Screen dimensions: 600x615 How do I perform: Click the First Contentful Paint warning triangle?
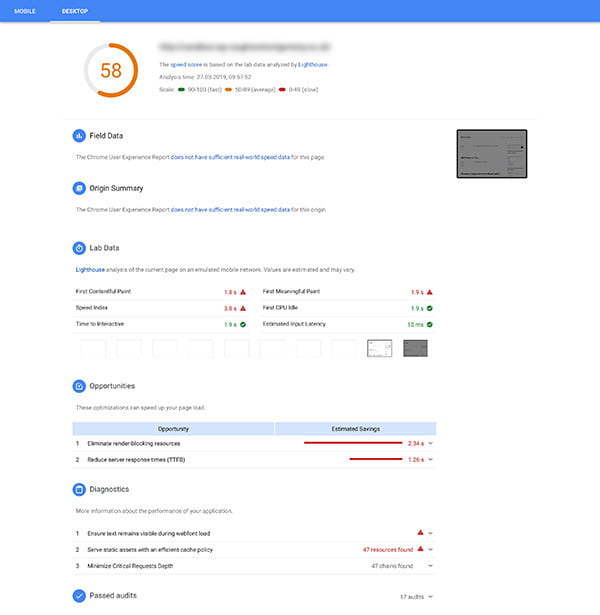tap(243, 292)
